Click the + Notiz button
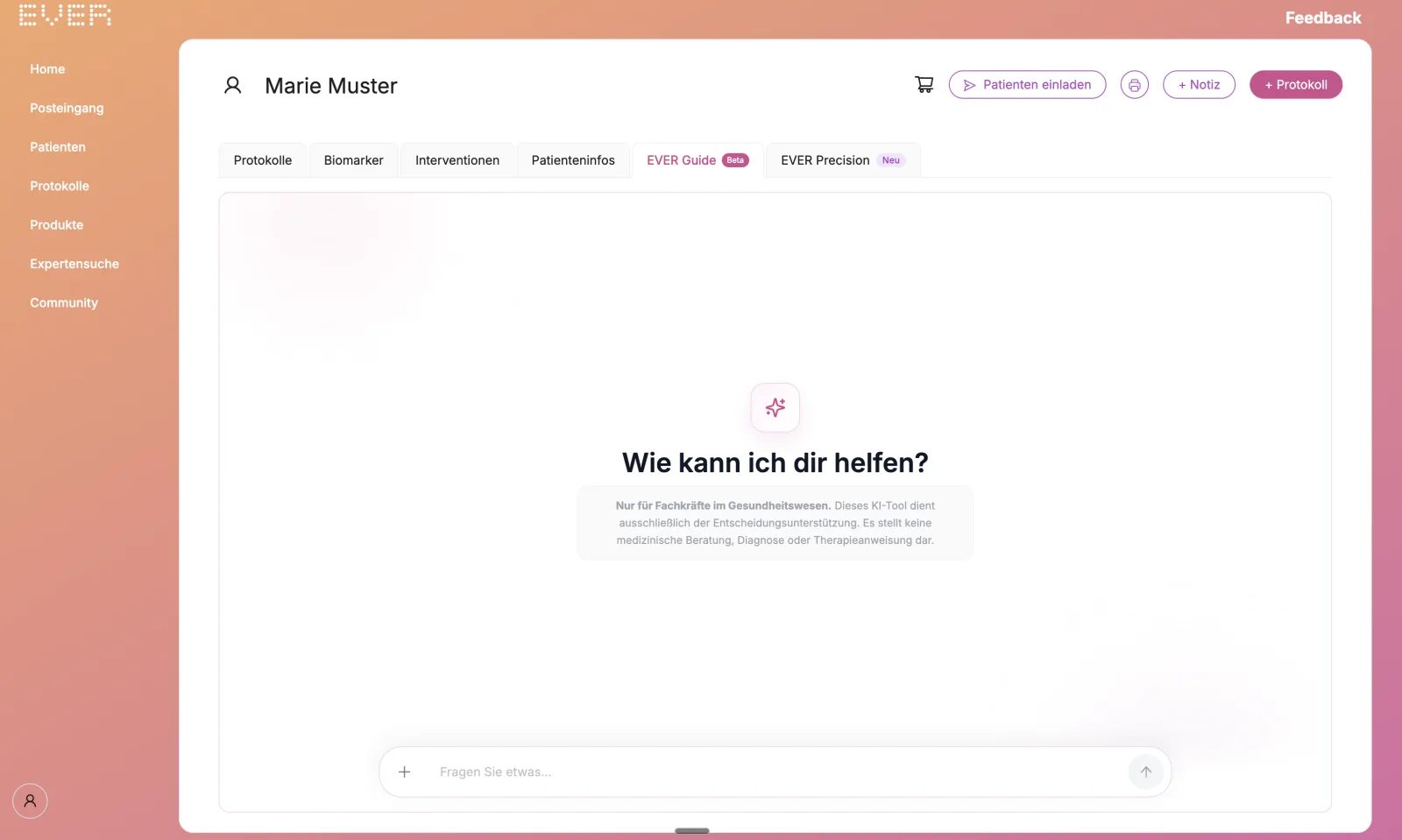1402x840 pixels. click(1199, 85)
